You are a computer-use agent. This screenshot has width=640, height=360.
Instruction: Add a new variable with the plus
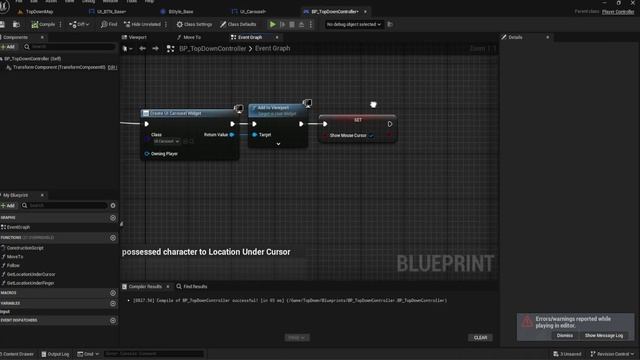[x=113, y=304]
